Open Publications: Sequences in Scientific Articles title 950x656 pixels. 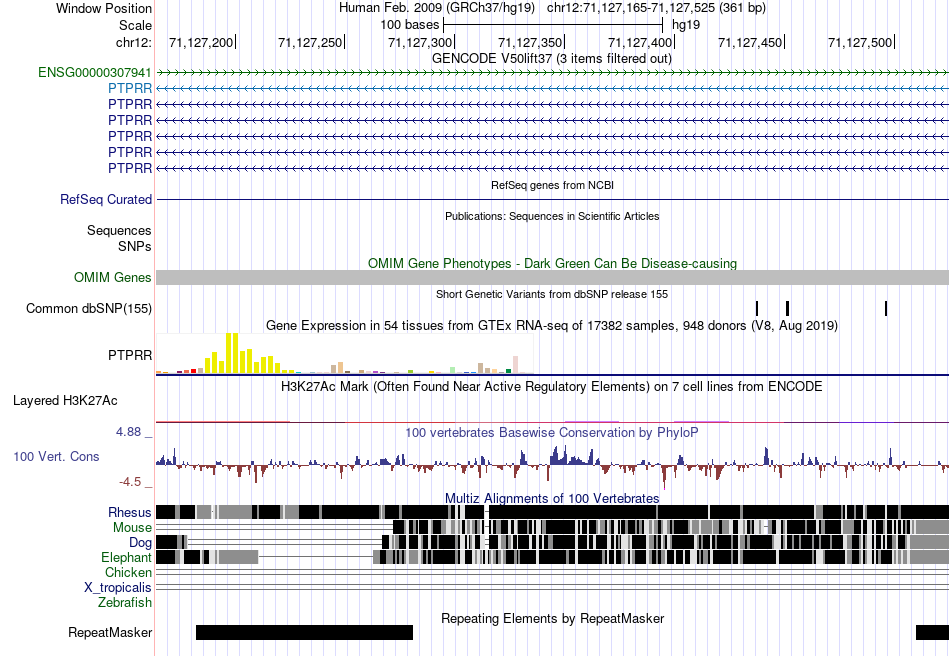tap(552, 216)
